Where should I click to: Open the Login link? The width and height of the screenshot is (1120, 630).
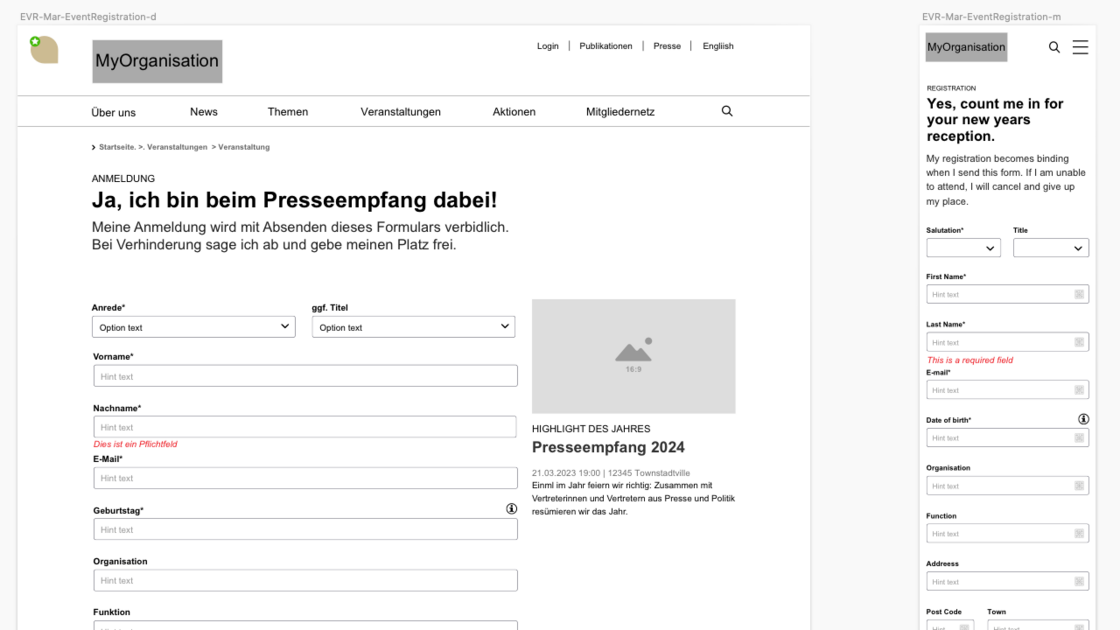point(548,46)
